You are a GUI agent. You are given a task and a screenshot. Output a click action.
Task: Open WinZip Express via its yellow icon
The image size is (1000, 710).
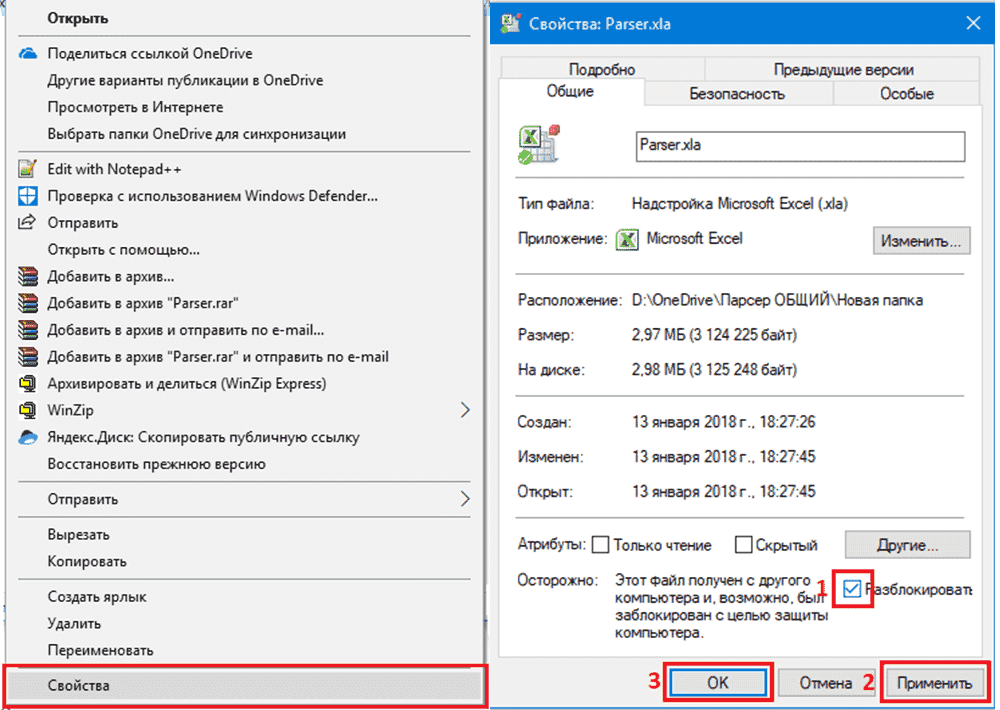click(x=29, y=383)
